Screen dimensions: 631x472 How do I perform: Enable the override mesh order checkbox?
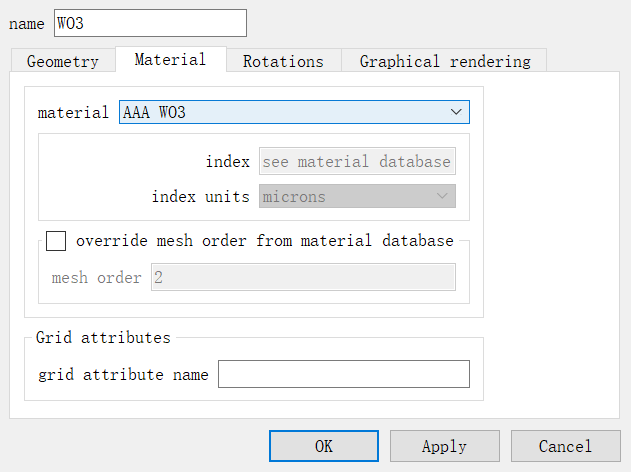pyautogui.click(x=57, y=241)
